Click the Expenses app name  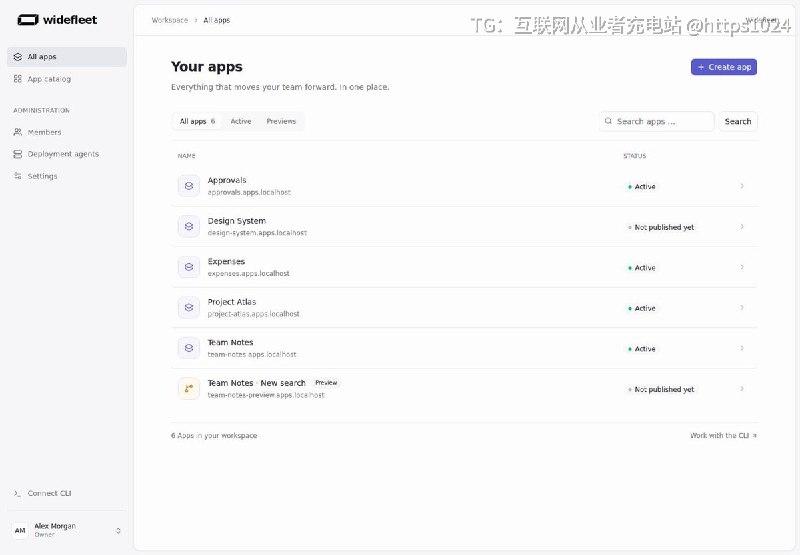[x=226, y=261]
